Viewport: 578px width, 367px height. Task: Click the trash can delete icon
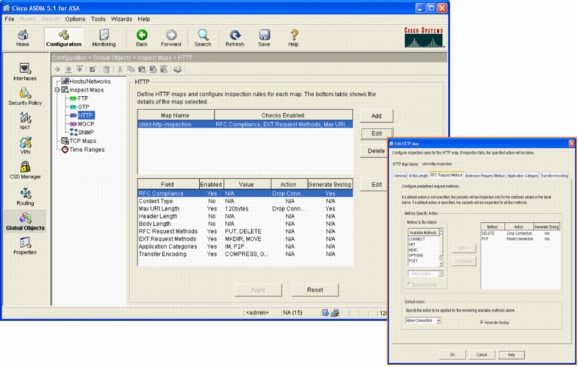(107, 69)
